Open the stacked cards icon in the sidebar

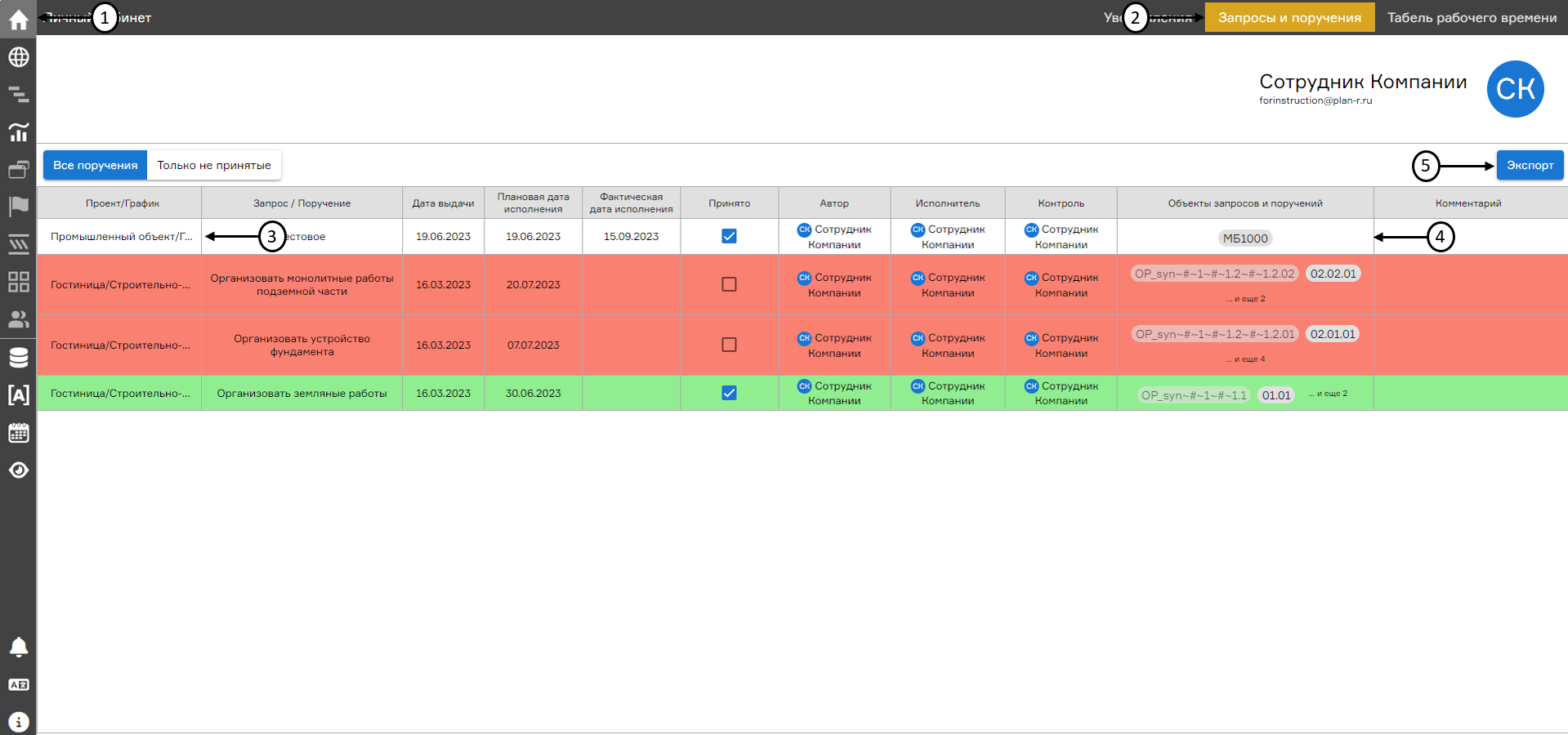pos(18,169)
